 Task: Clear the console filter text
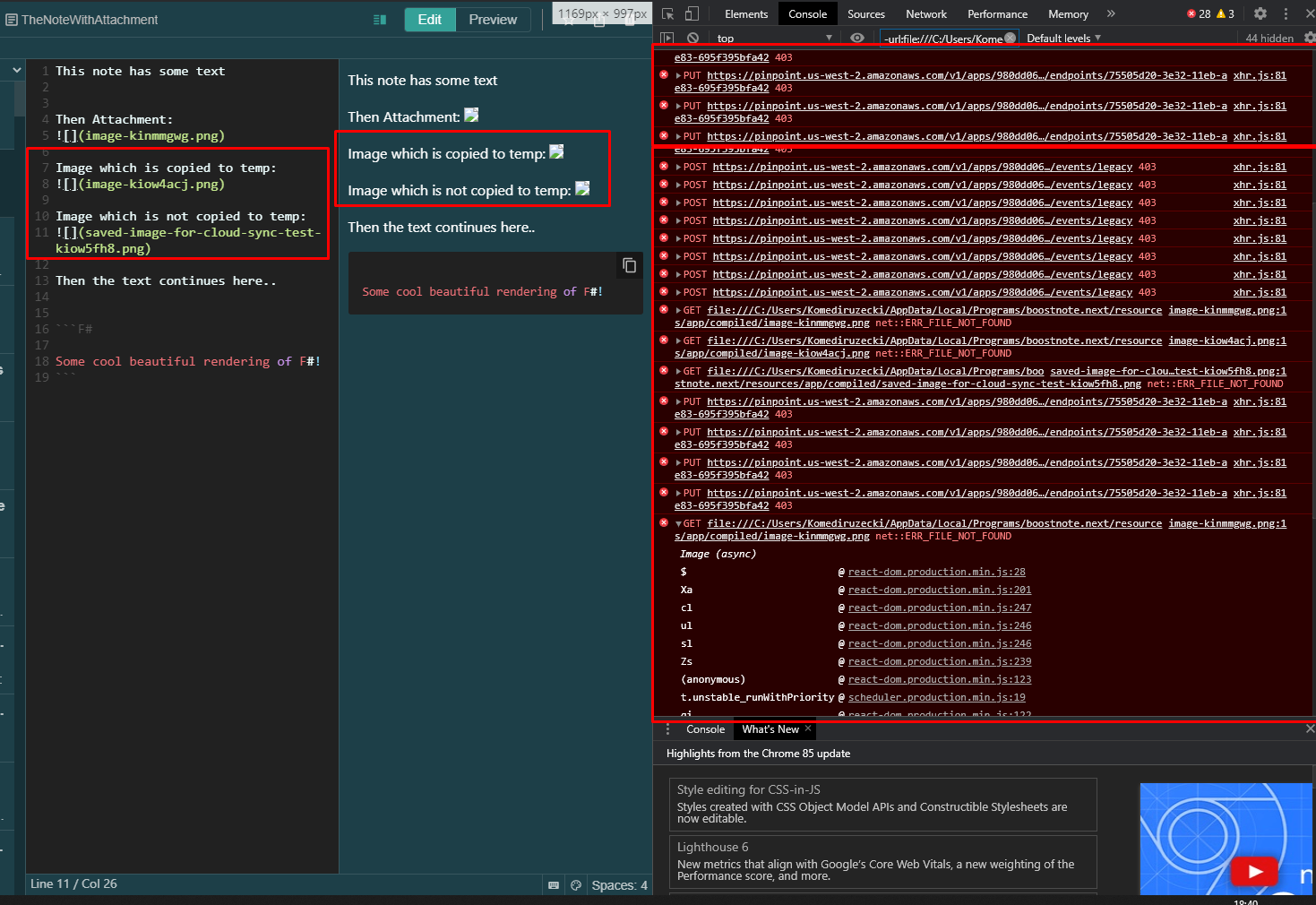(x=1011, y=38)
